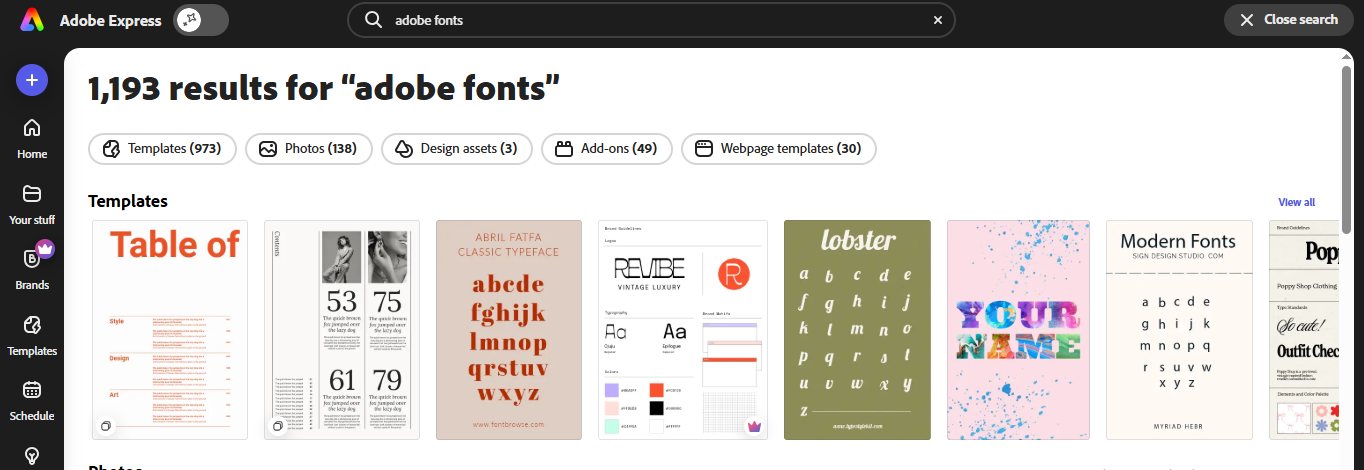Viewport: 1364px width, 470px height.
Task: Go to Home in sidebar
Action: [x=32, y=139]
